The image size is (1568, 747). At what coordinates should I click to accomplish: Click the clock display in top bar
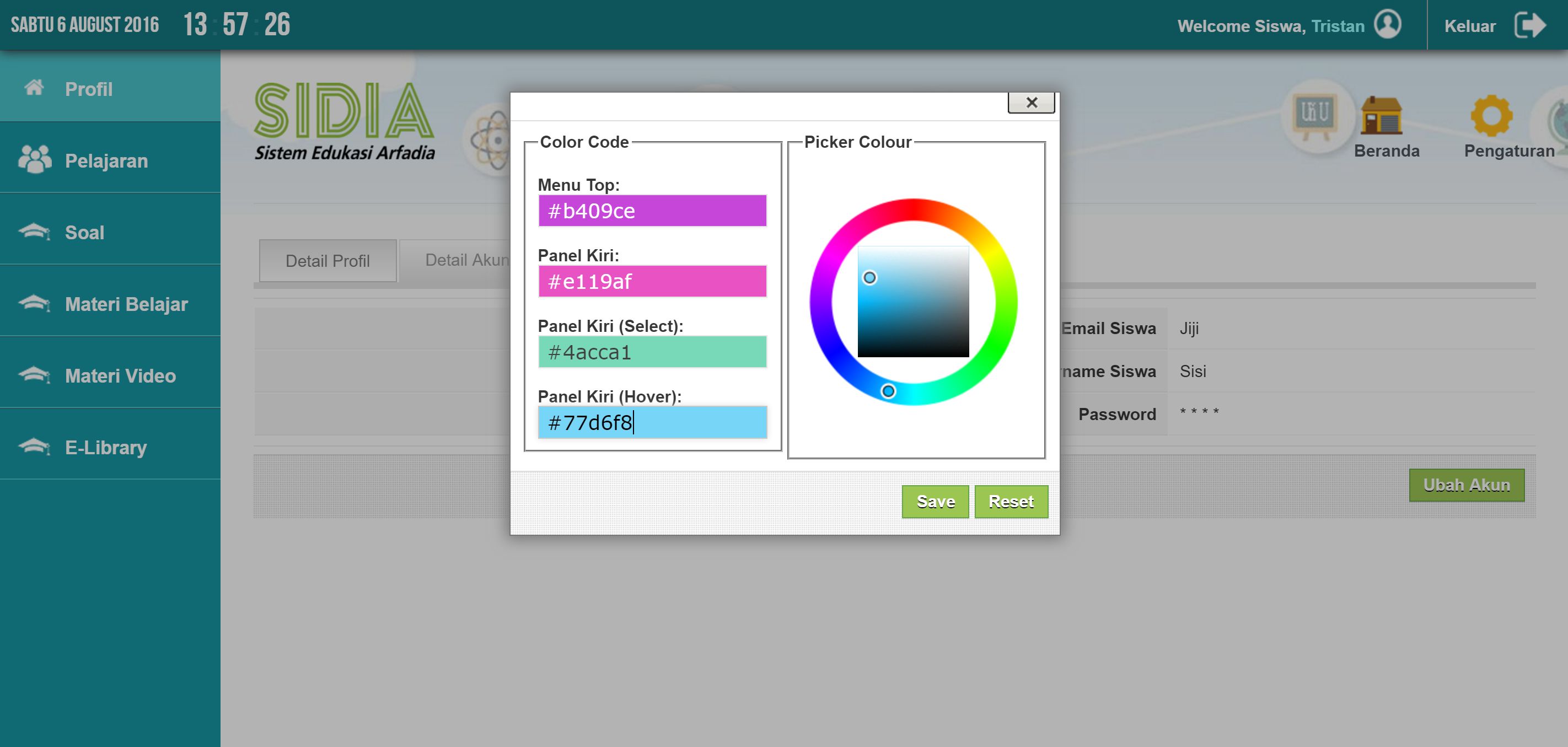[x=238, y=25]
